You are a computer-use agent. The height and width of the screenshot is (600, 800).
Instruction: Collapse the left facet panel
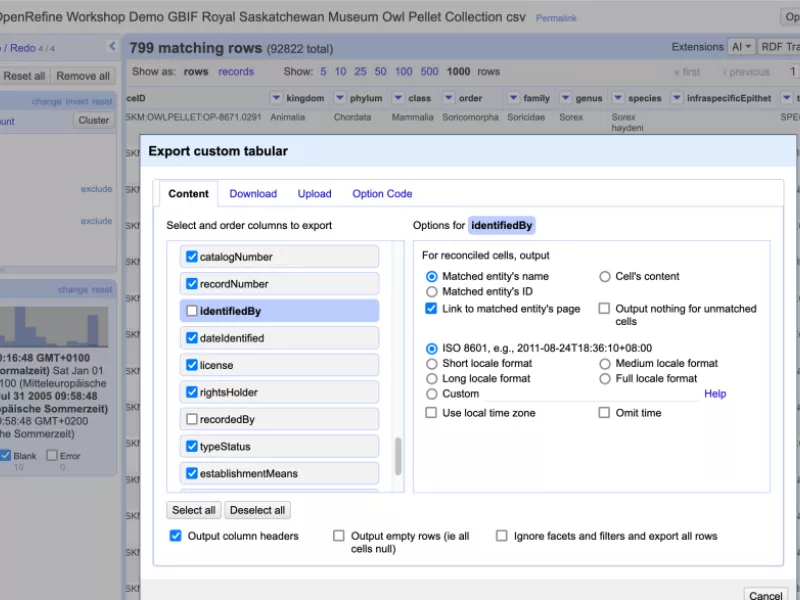tap(113, 46)
